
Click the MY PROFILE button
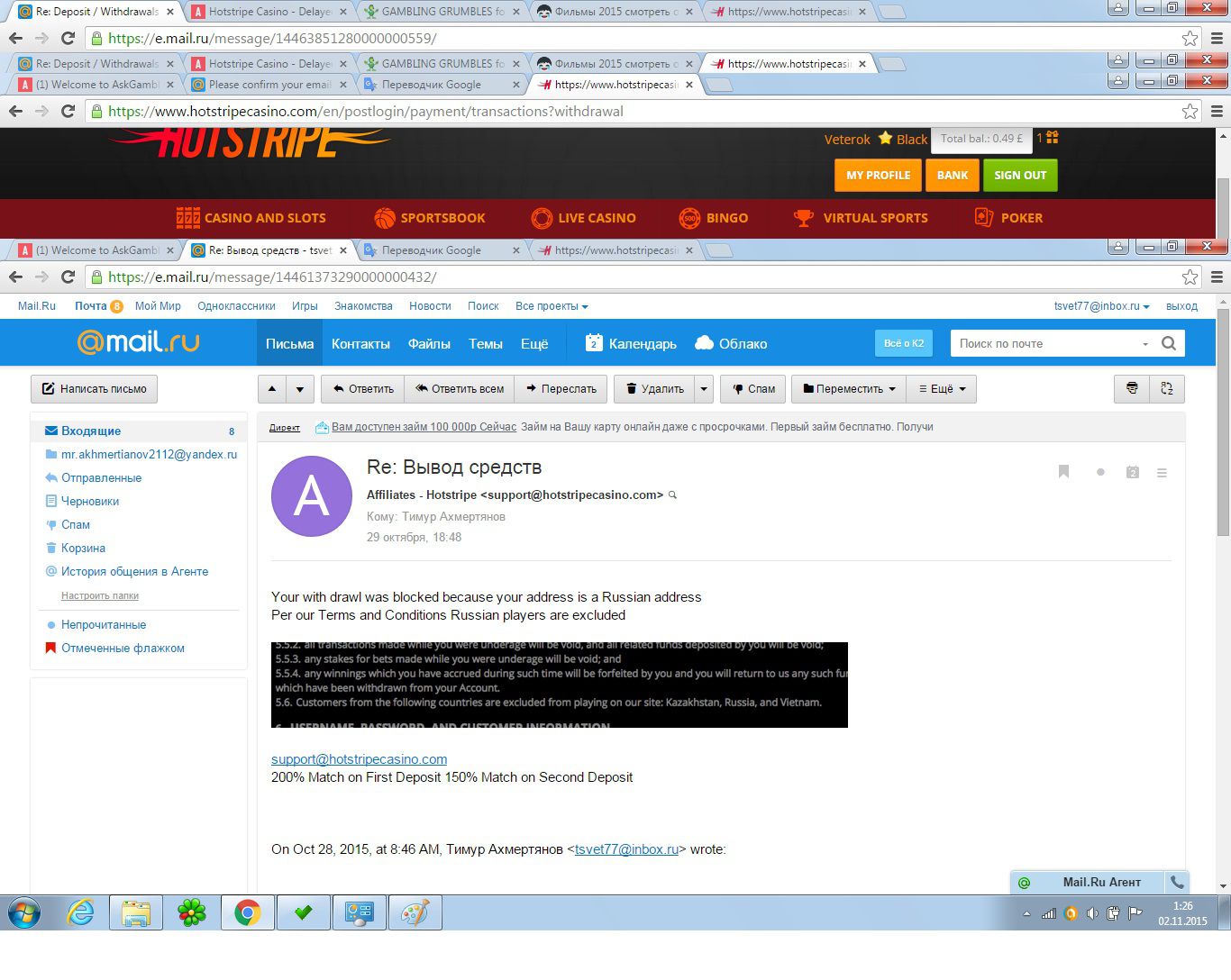point(878,176)
